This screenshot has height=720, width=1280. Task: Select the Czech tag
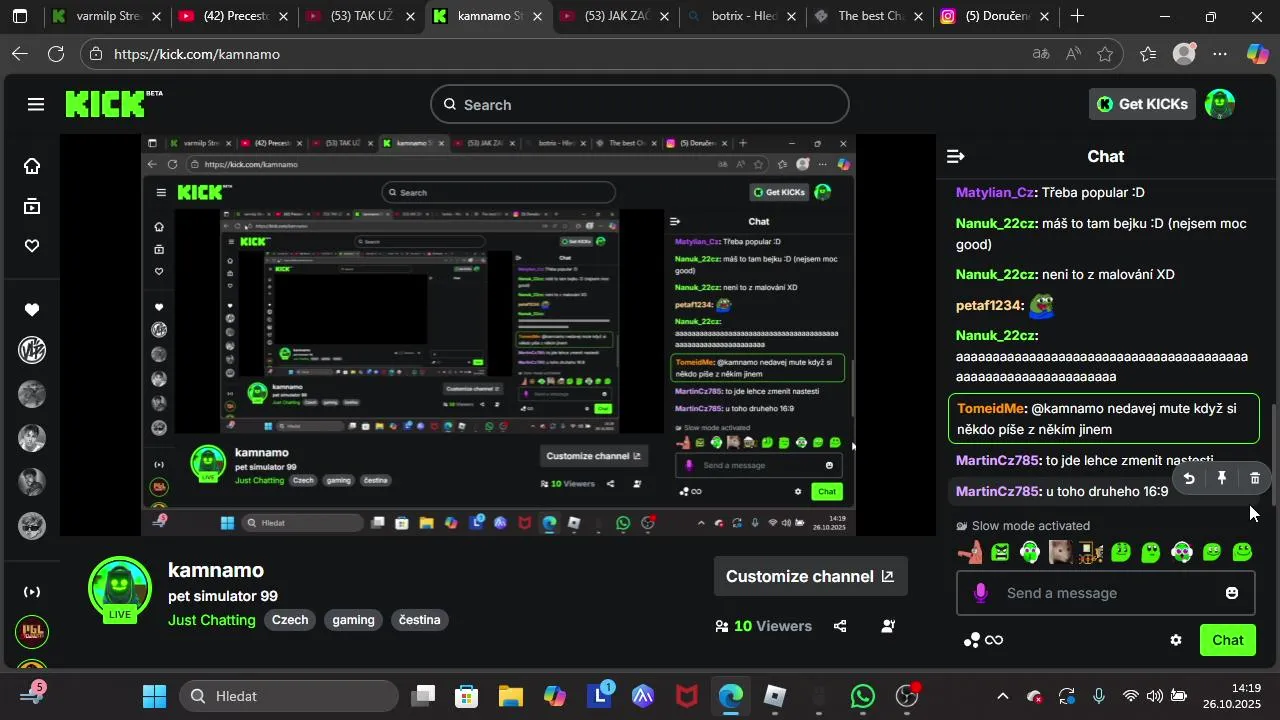click(x=290, y=620)
